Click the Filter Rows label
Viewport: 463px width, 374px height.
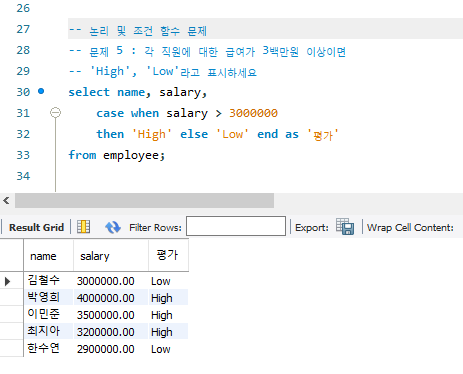pos(155,228)
